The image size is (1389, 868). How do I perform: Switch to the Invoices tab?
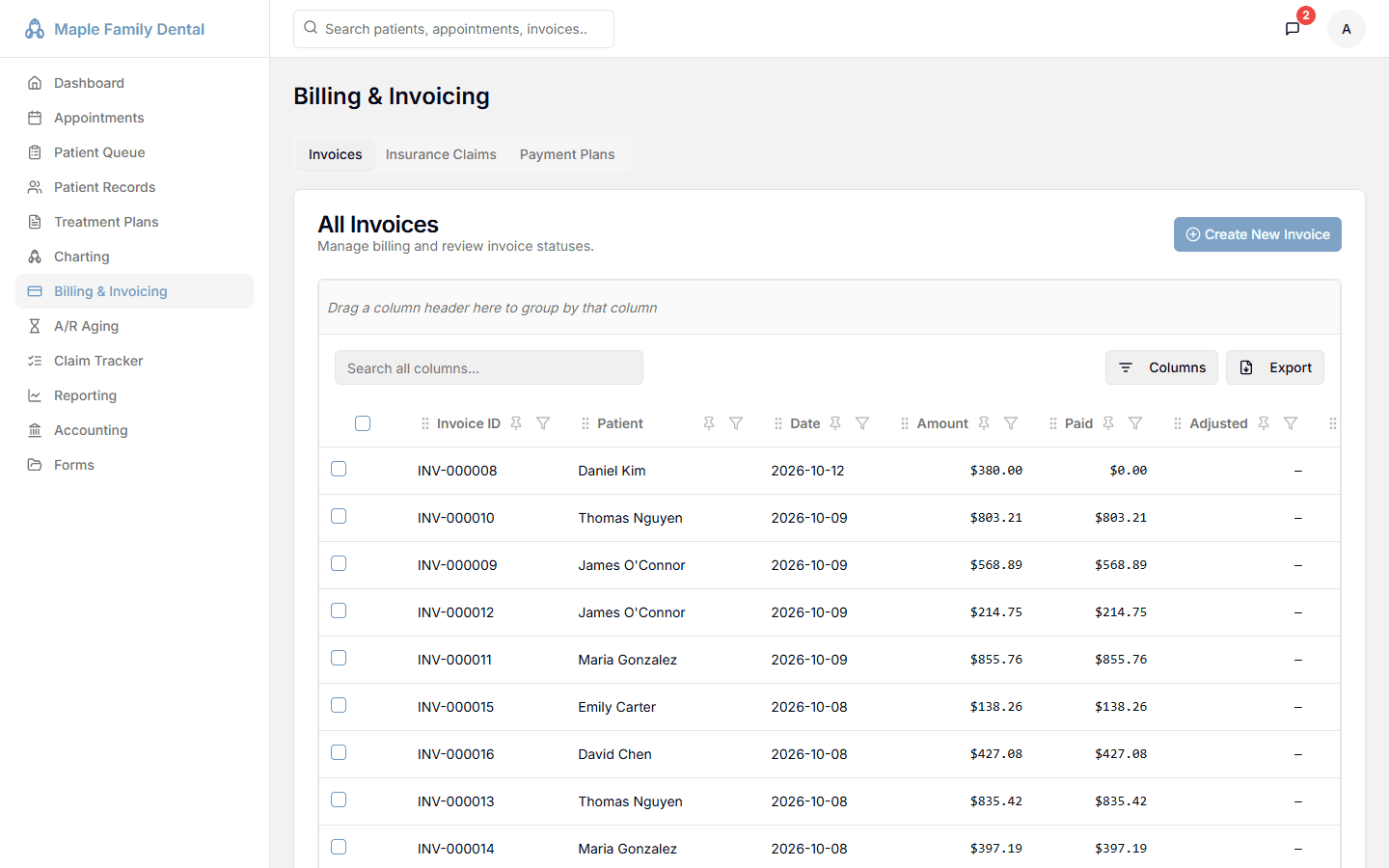click(x=336, y=154)
